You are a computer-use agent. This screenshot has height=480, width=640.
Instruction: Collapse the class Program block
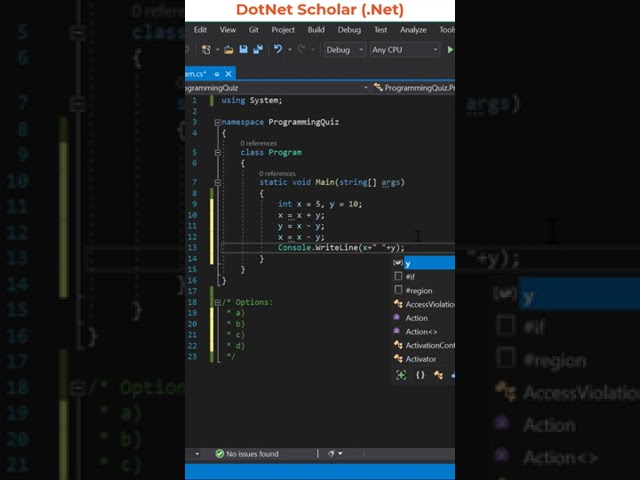(x=218, y=152)
